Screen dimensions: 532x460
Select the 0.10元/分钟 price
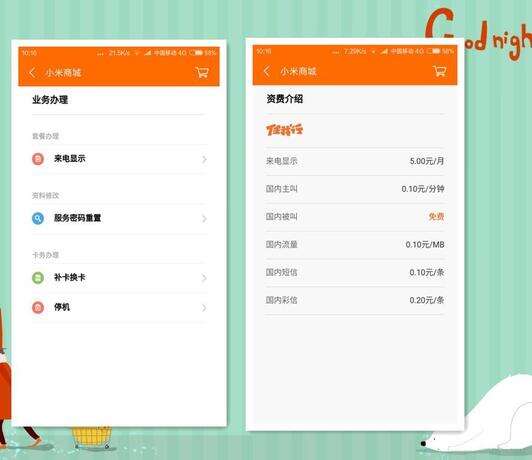pos(423,189)
